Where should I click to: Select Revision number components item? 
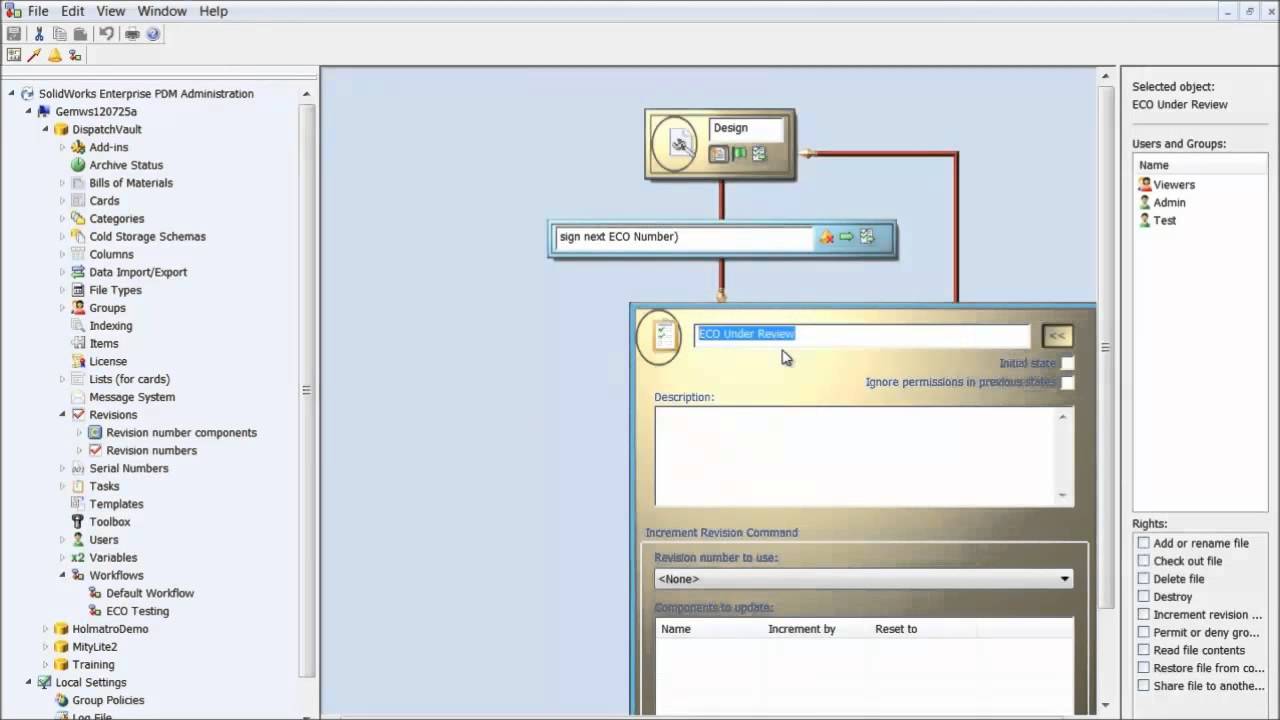[x=181, y=433]
